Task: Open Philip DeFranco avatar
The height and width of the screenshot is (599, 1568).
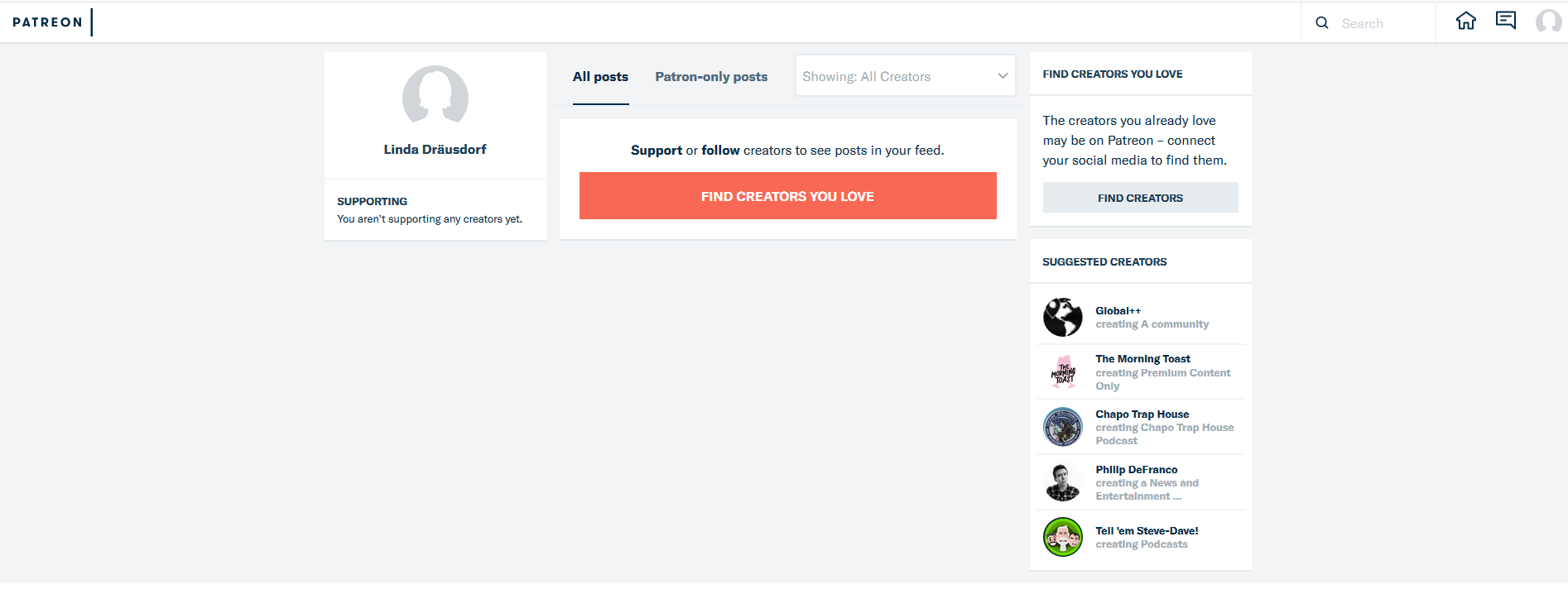Action: coord(1063,483)
